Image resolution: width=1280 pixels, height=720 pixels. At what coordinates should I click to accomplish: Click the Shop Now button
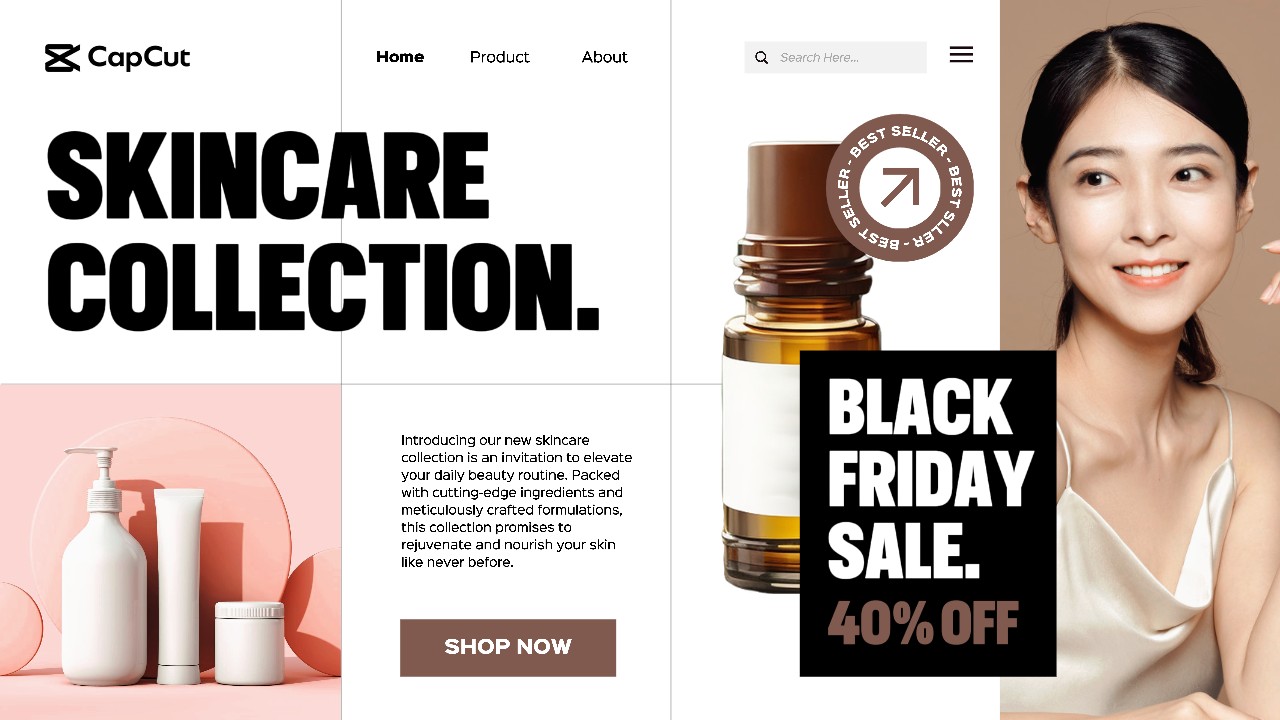(508, 647)
